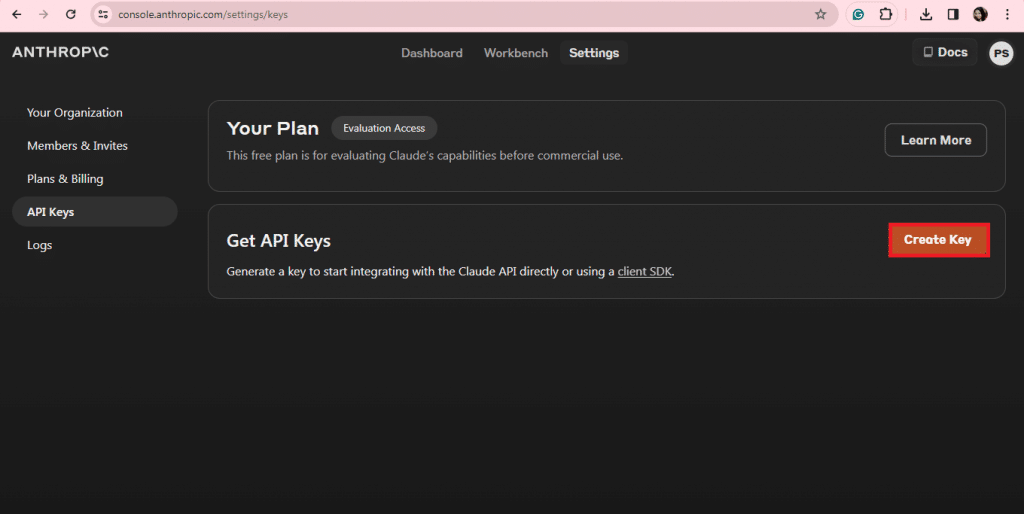Viewport: 1024px width, 514px height.
Task: Bookmark this page with the star icon
Action: coord(820,14)
